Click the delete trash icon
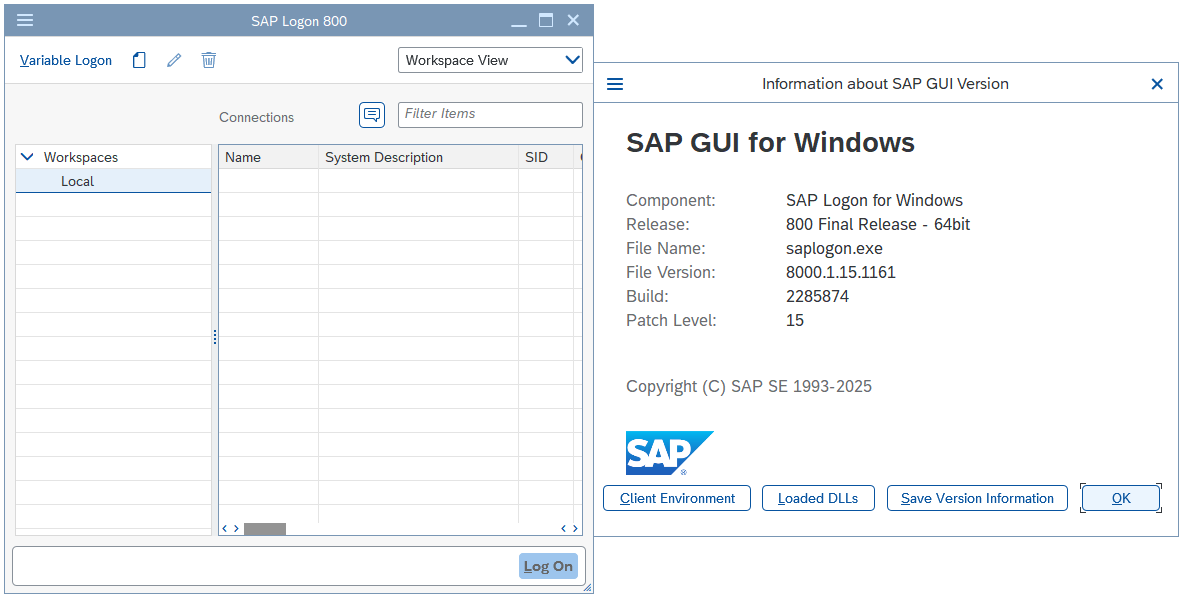The width and height of the screenshot is (1184, 600). [209, 60]
